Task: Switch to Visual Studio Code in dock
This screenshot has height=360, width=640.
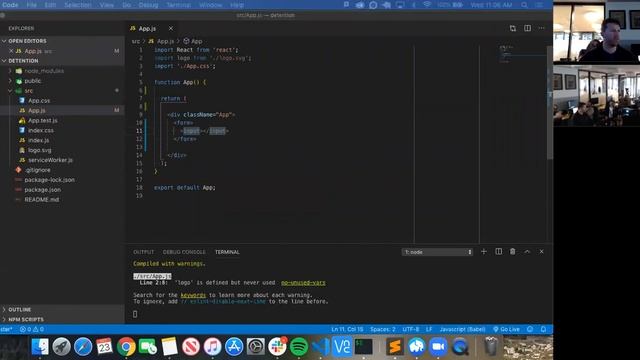Action: coord(321,347)
